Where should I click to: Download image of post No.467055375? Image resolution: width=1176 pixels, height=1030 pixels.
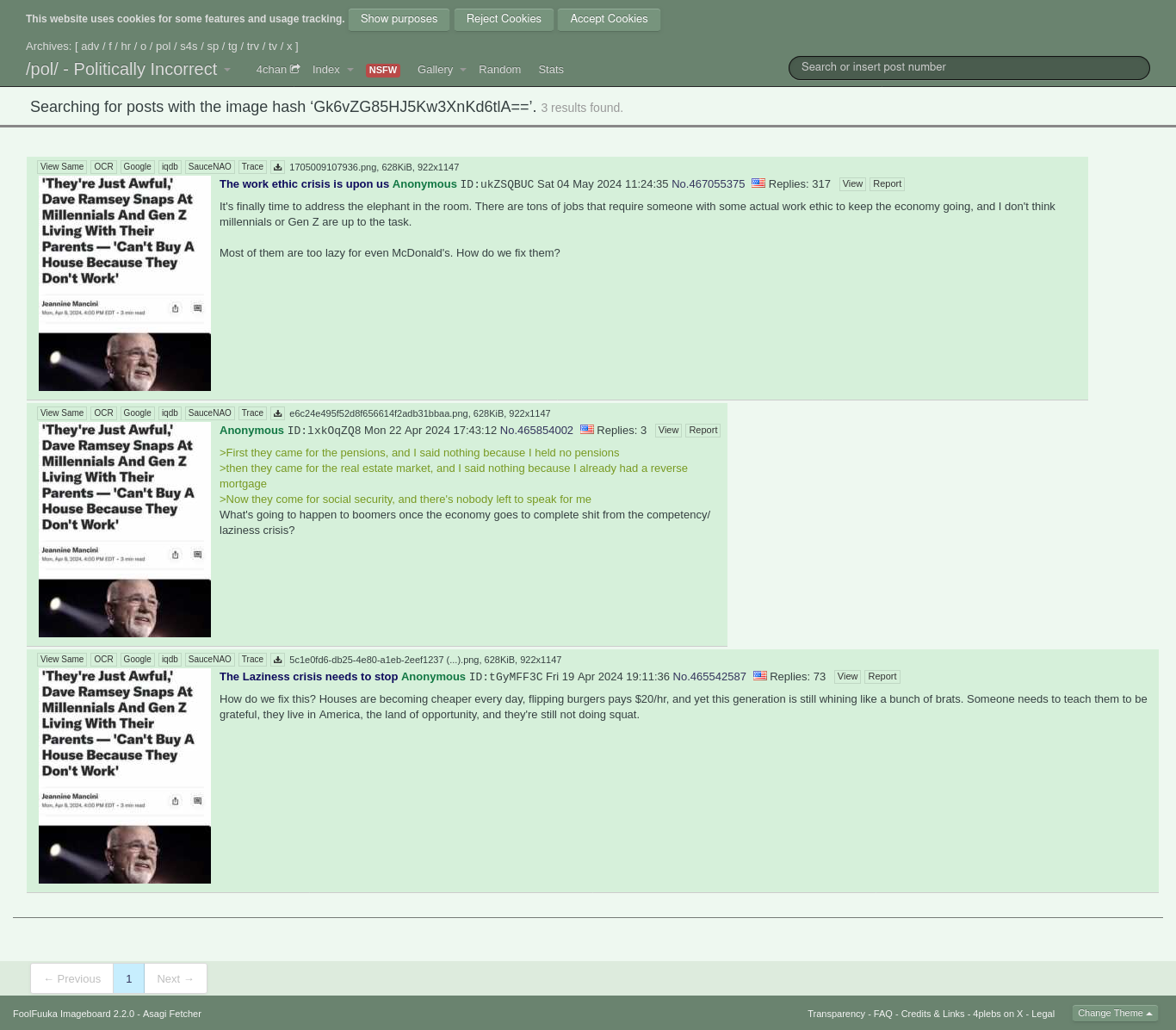point(277,167)
